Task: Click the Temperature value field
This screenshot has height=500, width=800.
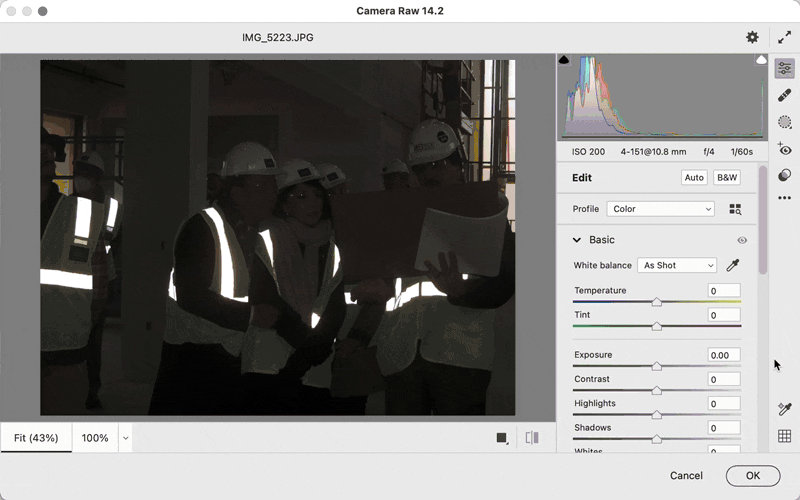Action: 724,291
